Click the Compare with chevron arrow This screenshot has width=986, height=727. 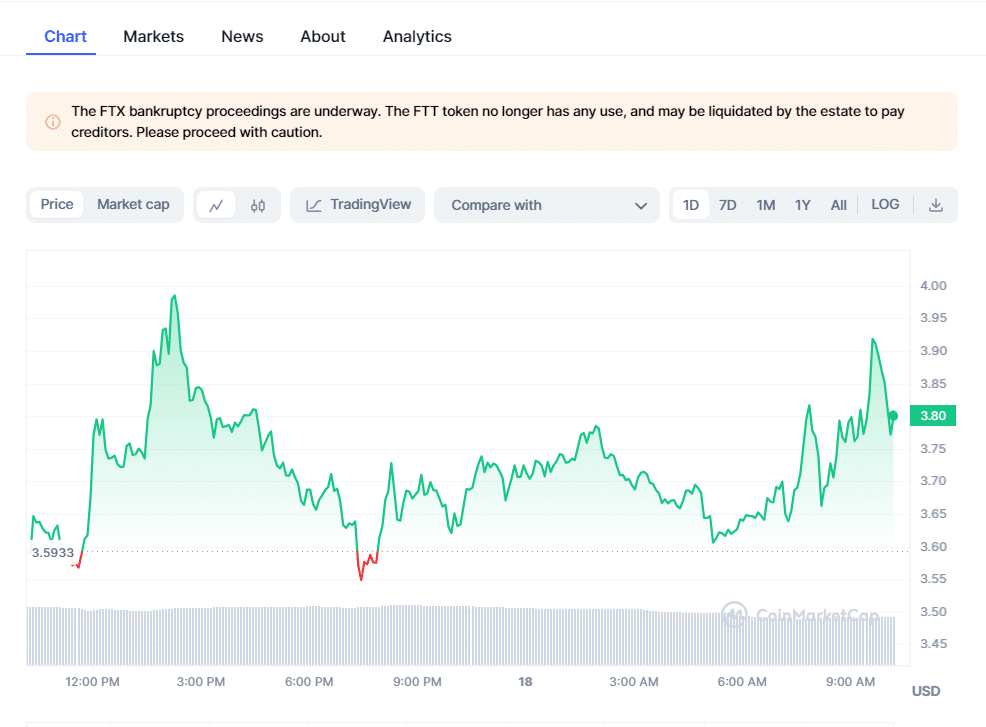point(641,206)
